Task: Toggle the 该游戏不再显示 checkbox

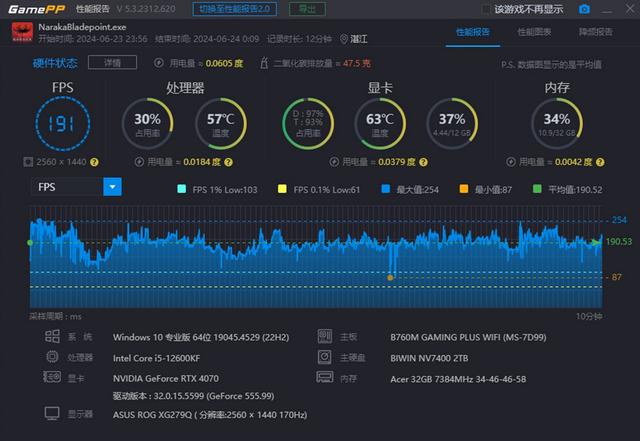Action: (x=486, y=9)
